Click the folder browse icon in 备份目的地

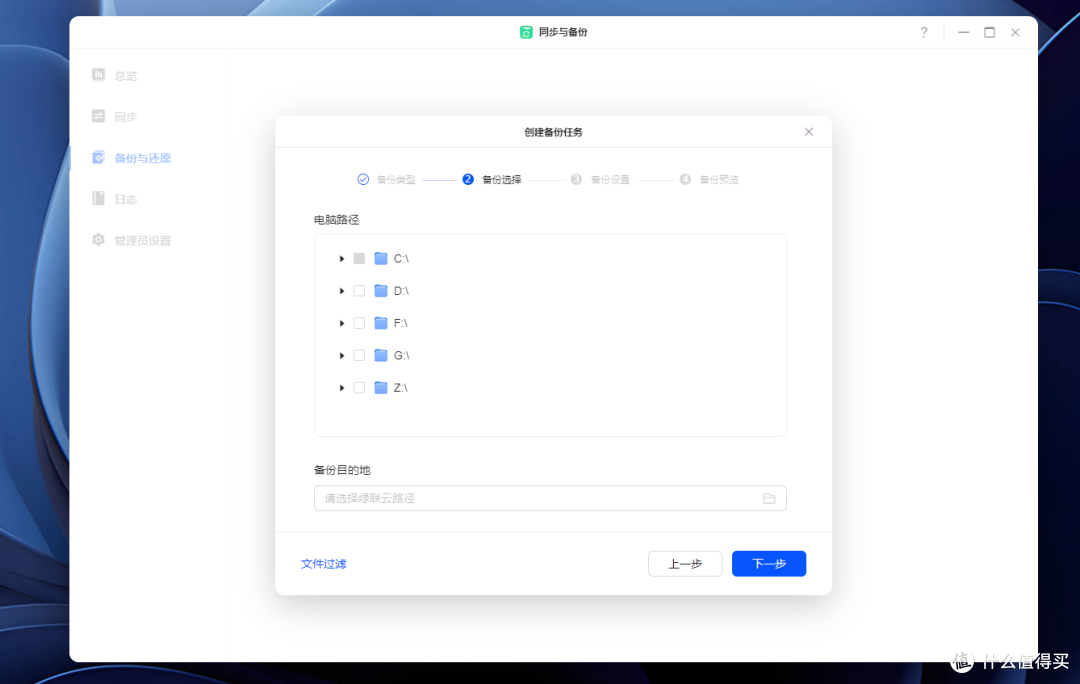pos(768,498)
